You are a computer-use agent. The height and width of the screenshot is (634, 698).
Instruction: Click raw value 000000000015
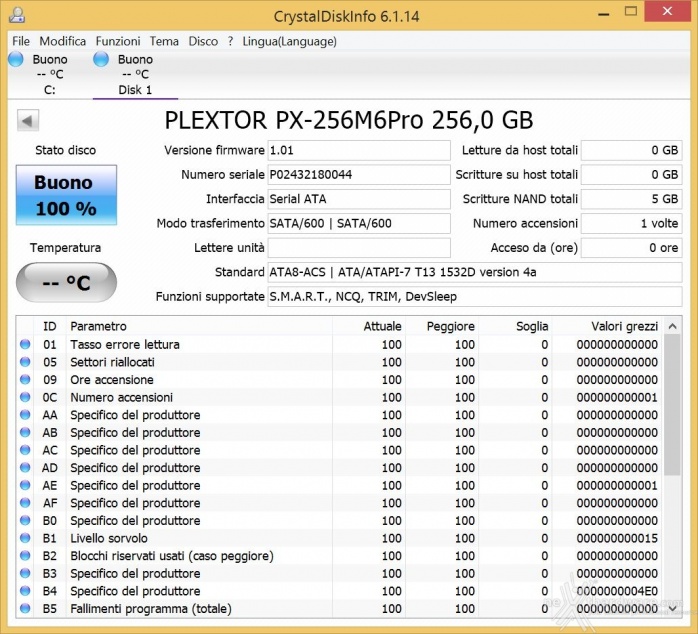617,538
